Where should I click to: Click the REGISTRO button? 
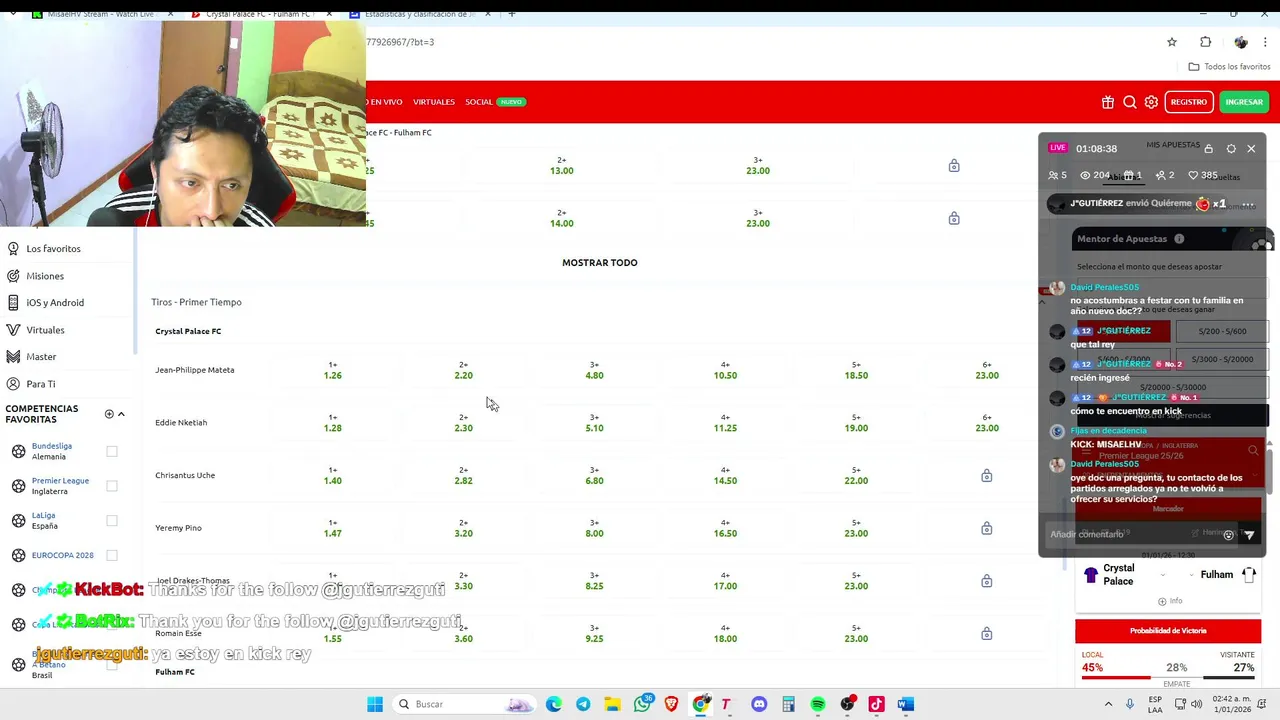tap(1189, 102)
